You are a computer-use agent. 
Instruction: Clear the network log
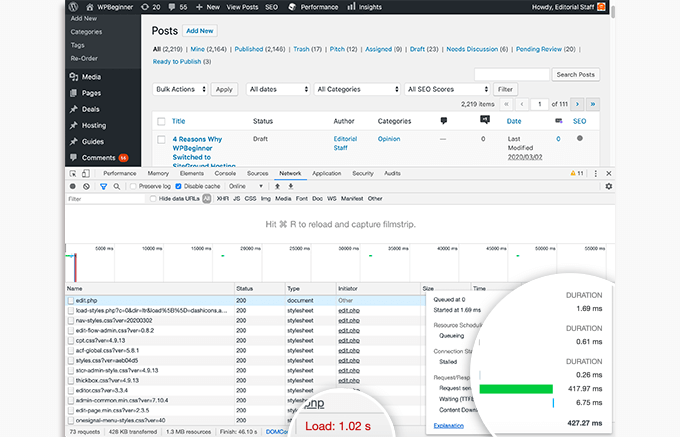(x=87, y=186)
